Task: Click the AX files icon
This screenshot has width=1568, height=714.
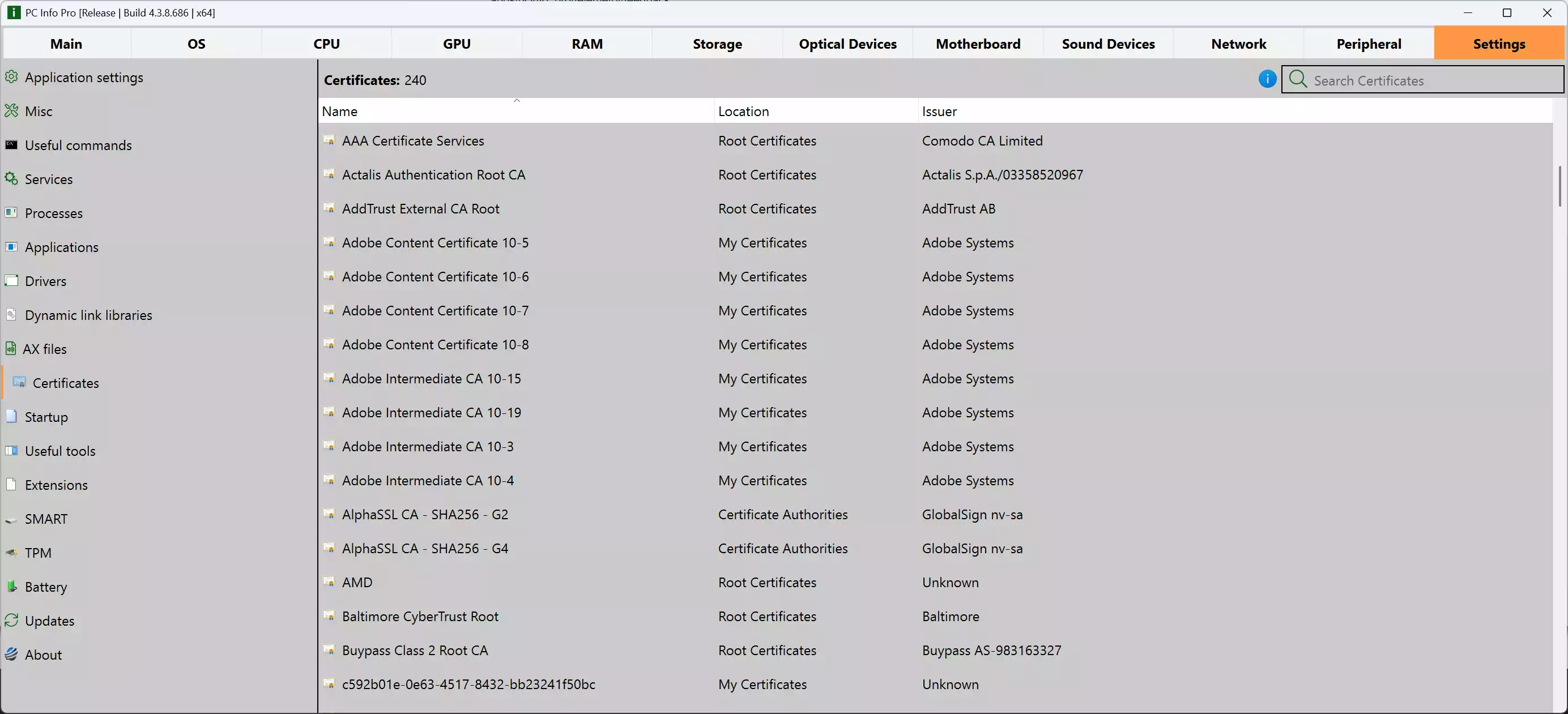Action: tap(10, 348)
